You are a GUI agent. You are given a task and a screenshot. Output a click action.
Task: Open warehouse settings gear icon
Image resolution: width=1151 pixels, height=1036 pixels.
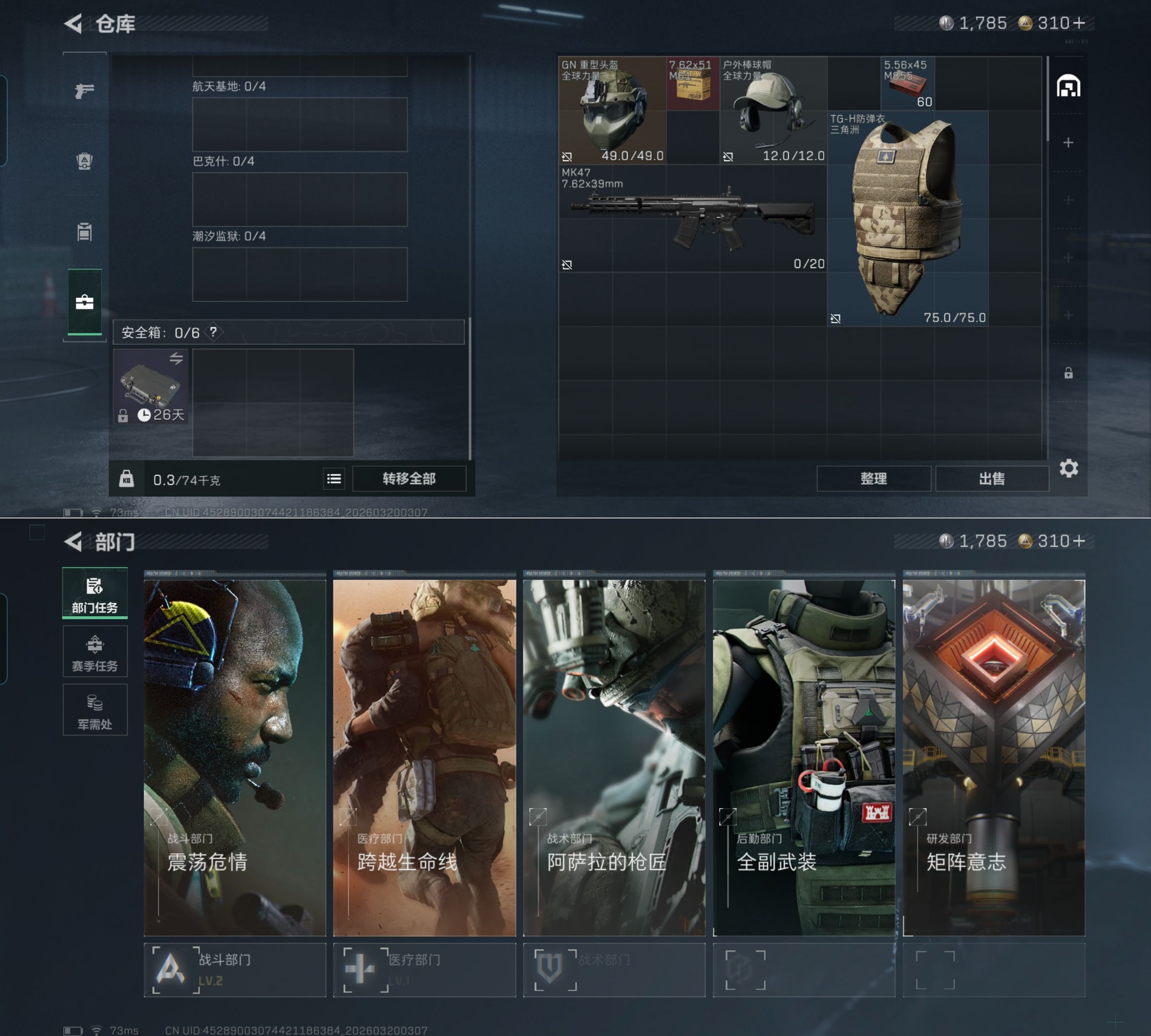coord(1069,469)
